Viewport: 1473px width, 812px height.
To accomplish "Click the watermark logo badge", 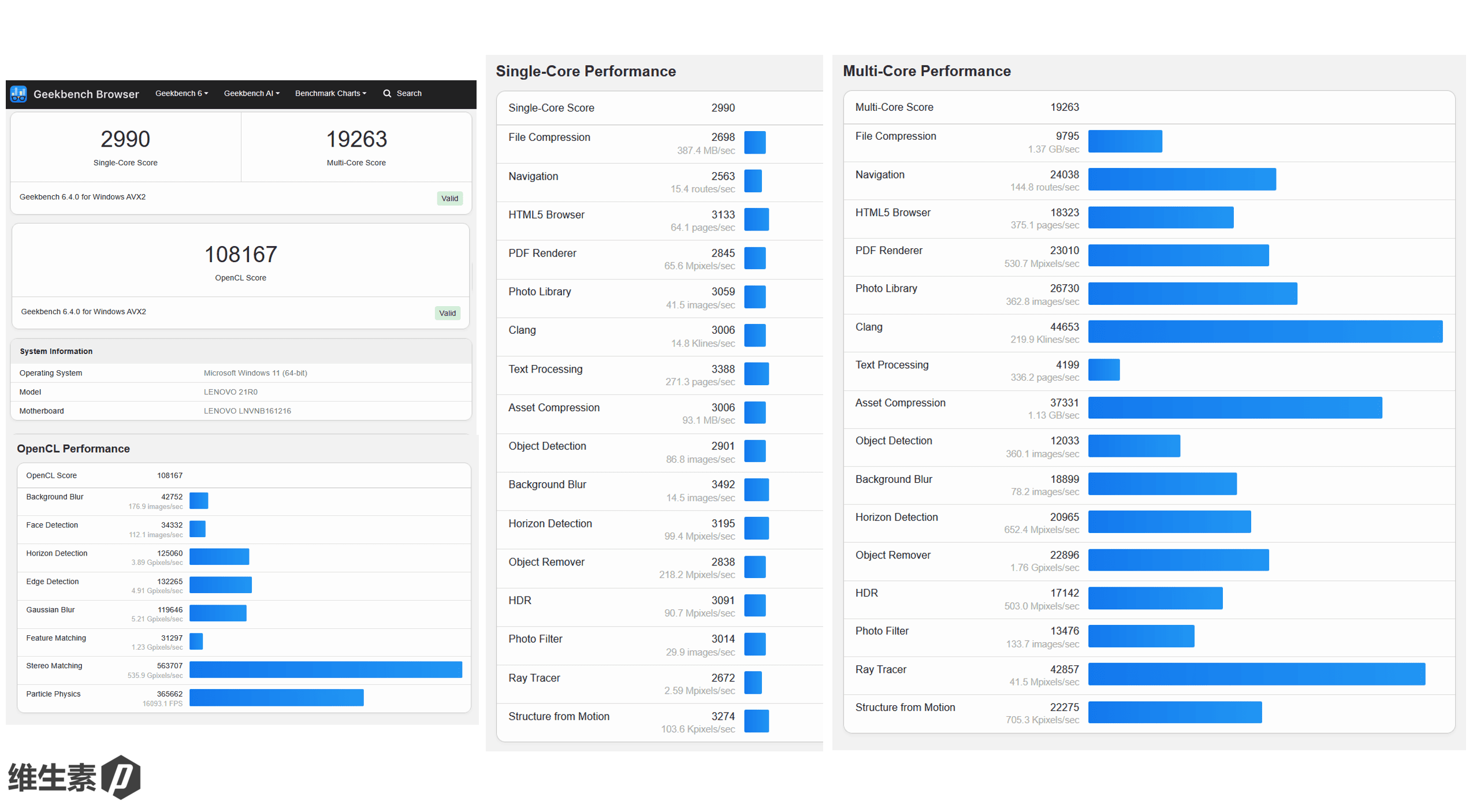I will tap(121, 777).
